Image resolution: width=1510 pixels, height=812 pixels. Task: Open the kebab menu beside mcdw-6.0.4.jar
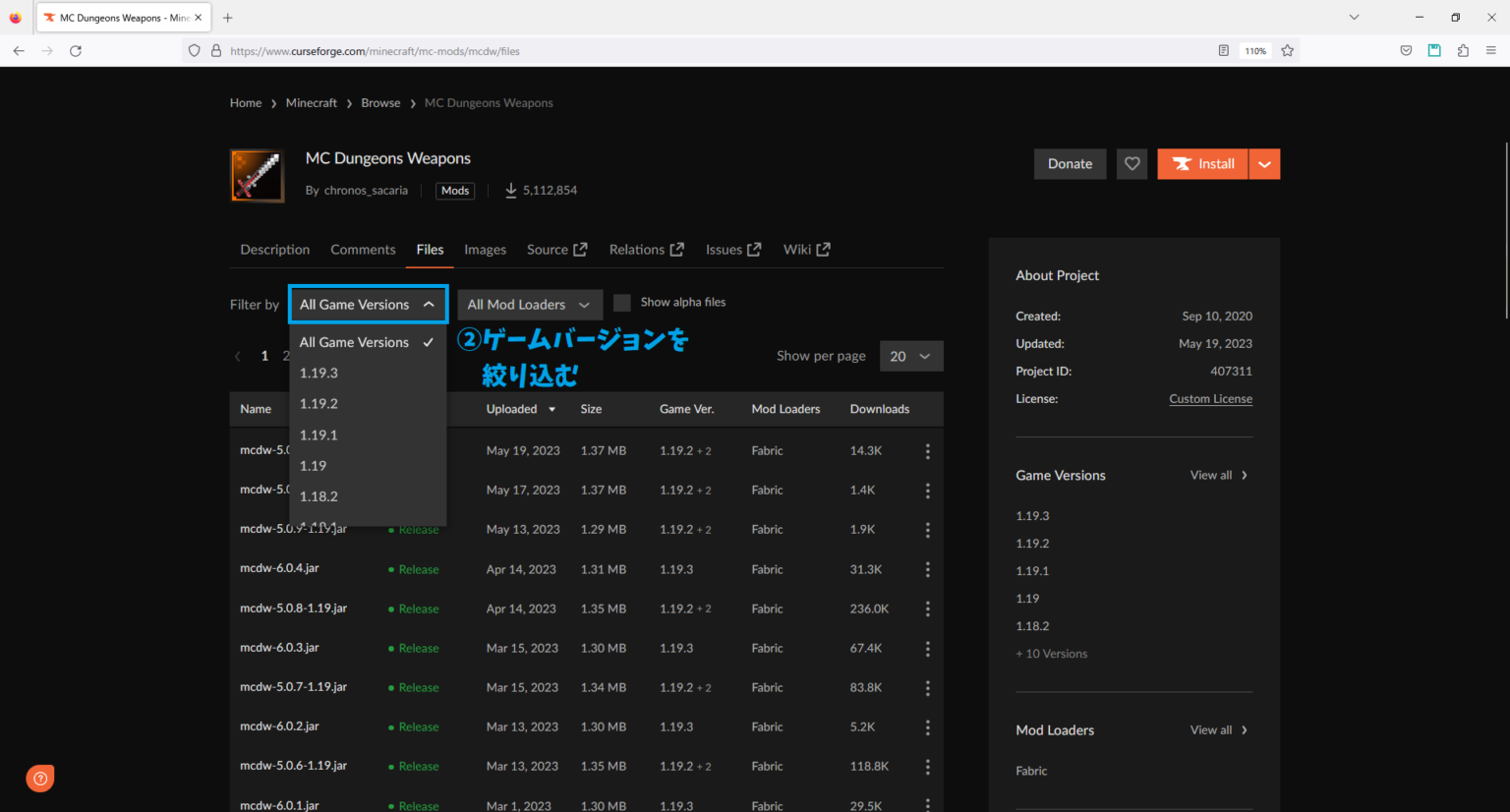[927, 569]
